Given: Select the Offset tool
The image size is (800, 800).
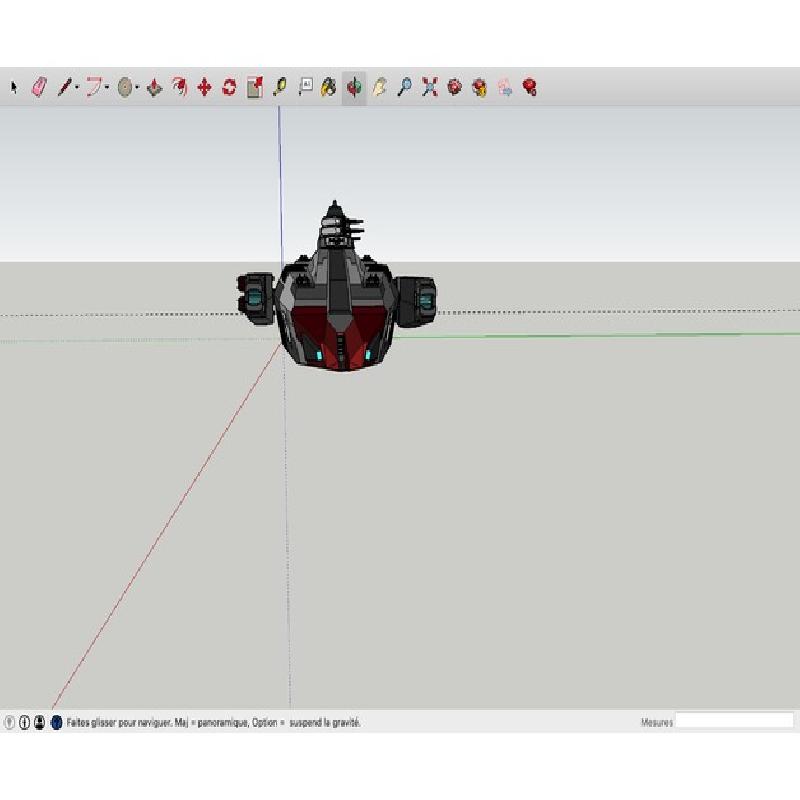Looking at the screenshot, I should 179,88.
